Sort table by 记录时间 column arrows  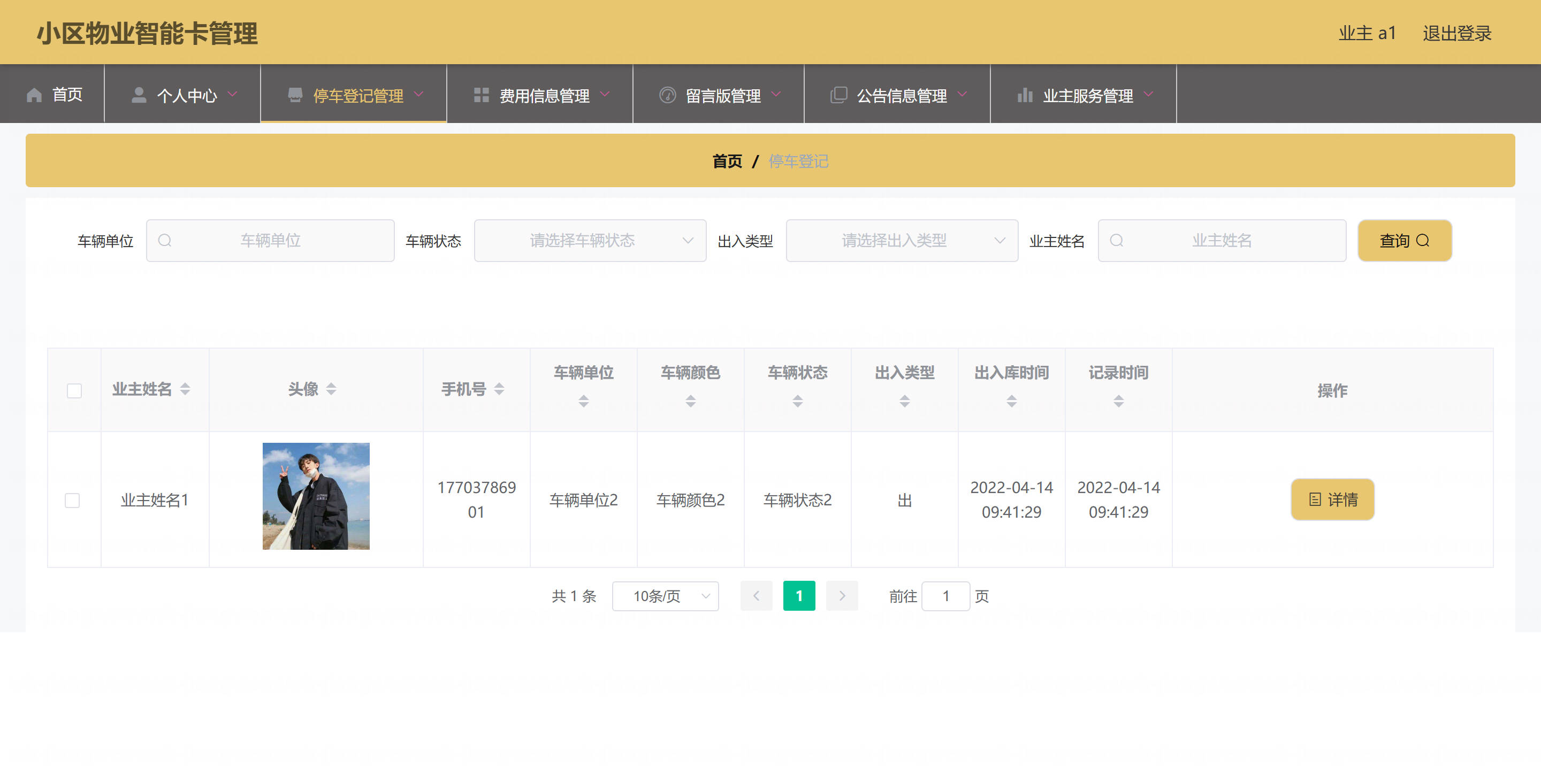[x=1119, y=401]
